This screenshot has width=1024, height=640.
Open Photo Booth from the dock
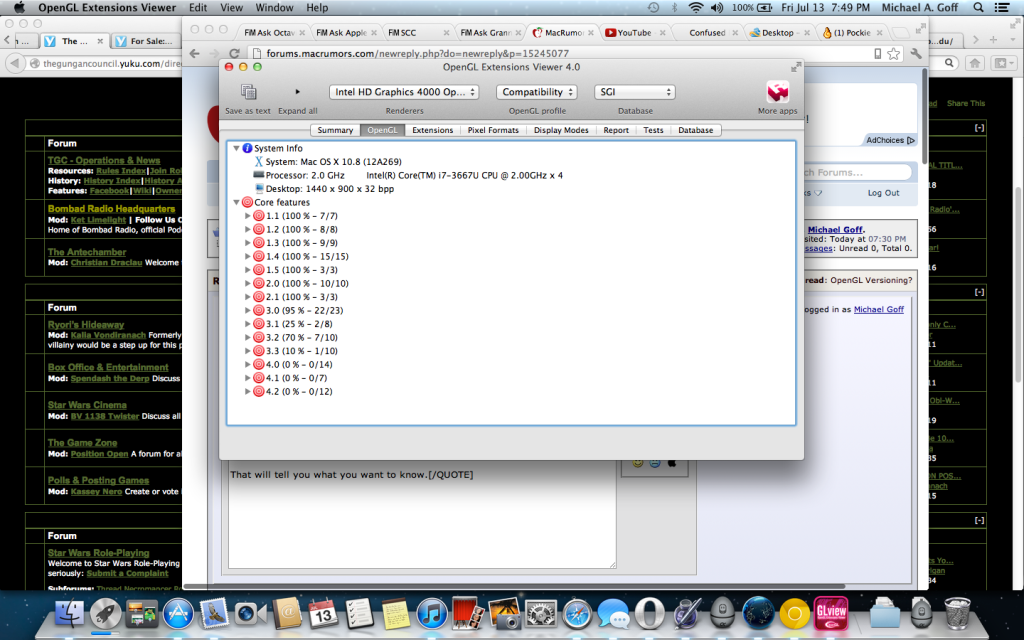[468, 614]
